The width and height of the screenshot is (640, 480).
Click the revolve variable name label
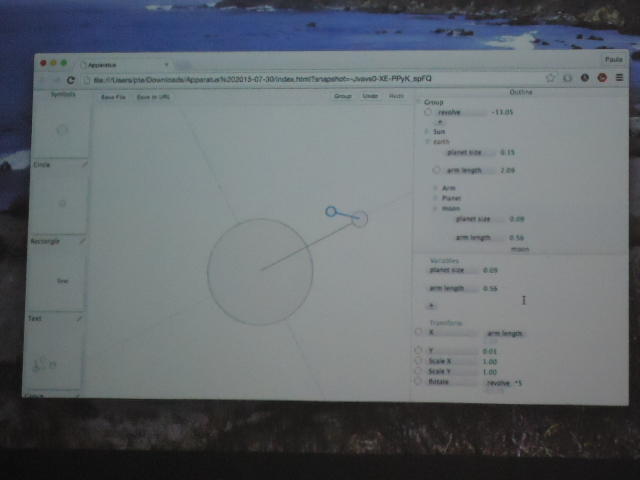[449, 112]
